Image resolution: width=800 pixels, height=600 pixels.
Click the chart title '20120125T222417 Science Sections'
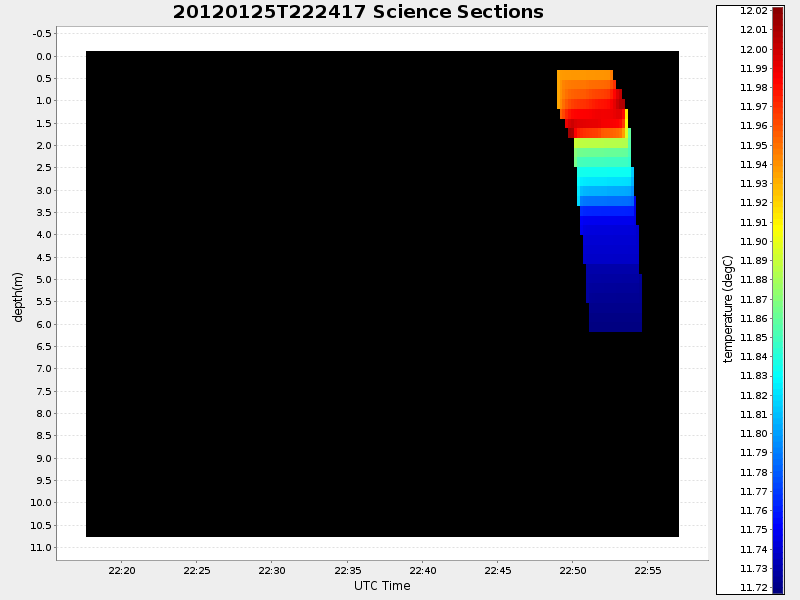358,12
